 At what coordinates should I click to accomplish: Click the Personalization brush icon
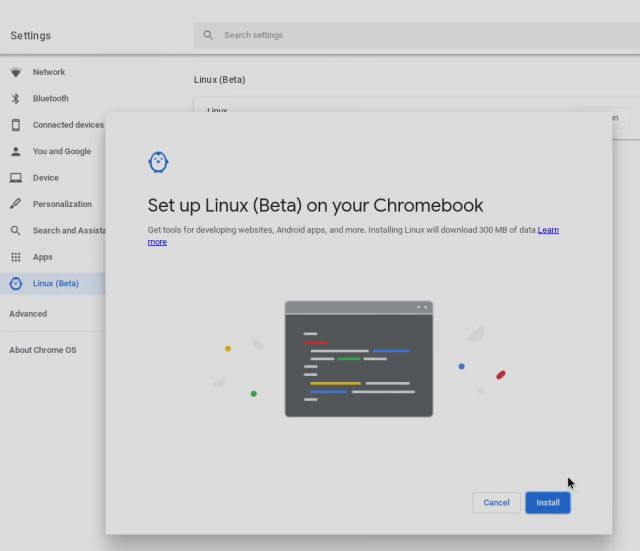coord(16,204)
